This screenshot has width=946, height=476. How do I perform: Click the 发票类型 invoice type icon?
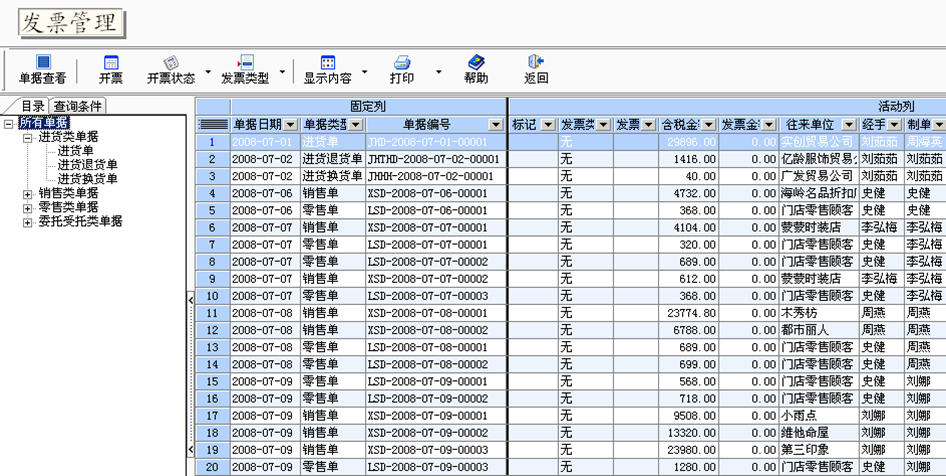245,62
